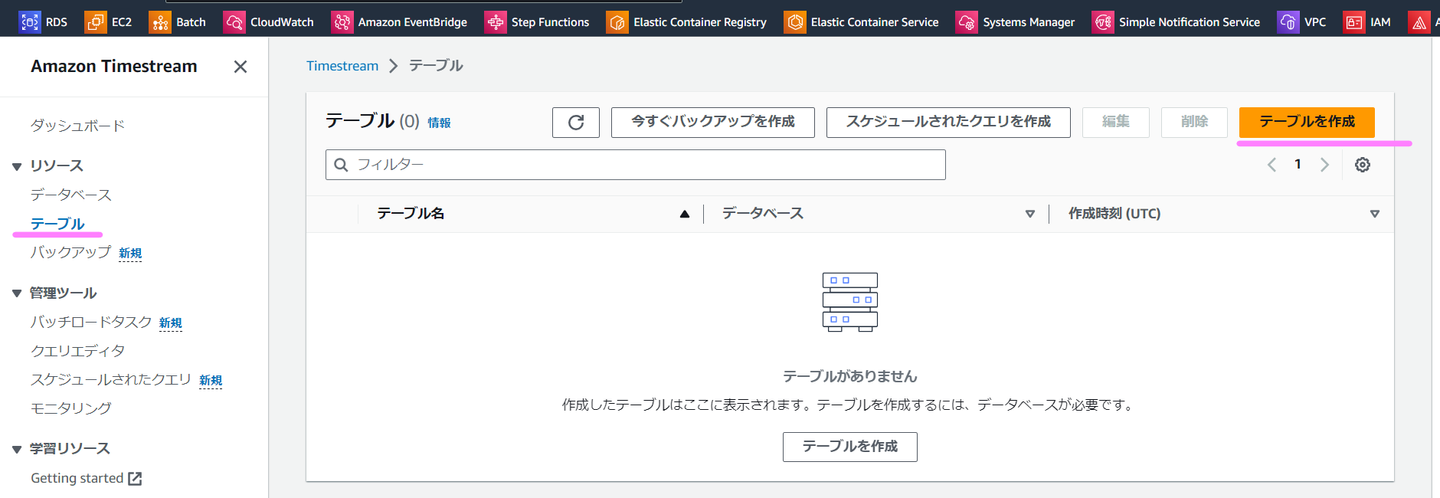The width and height of the screenshot is (1440, 498).
Task: Open the VPC shortcut icon
Action: click(1289, 22)
